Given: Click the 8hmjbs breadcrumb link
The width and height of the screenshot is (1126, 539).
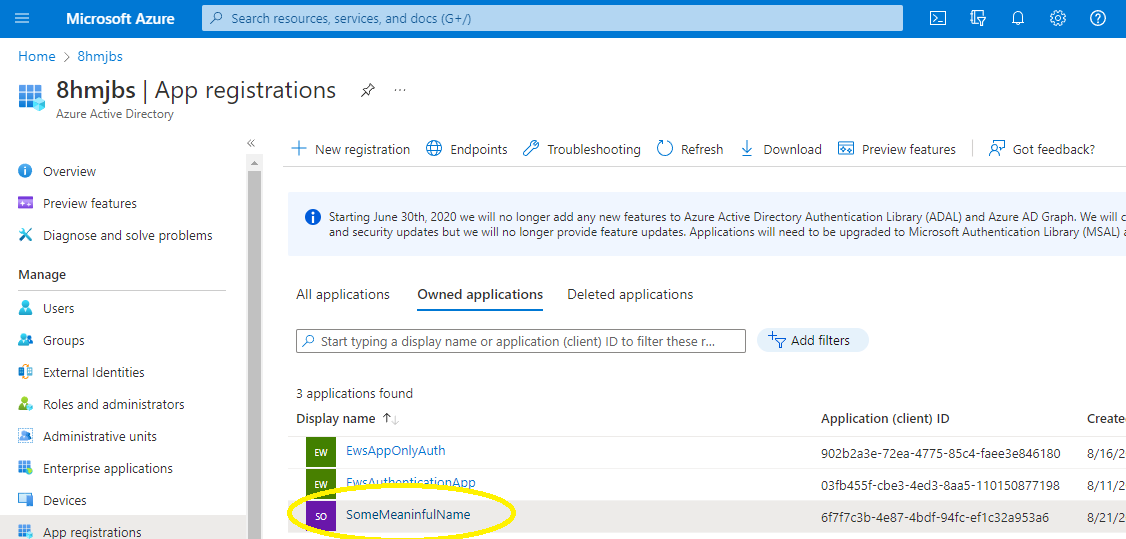Looking at the screenshot, I should [x=100, y=57].
